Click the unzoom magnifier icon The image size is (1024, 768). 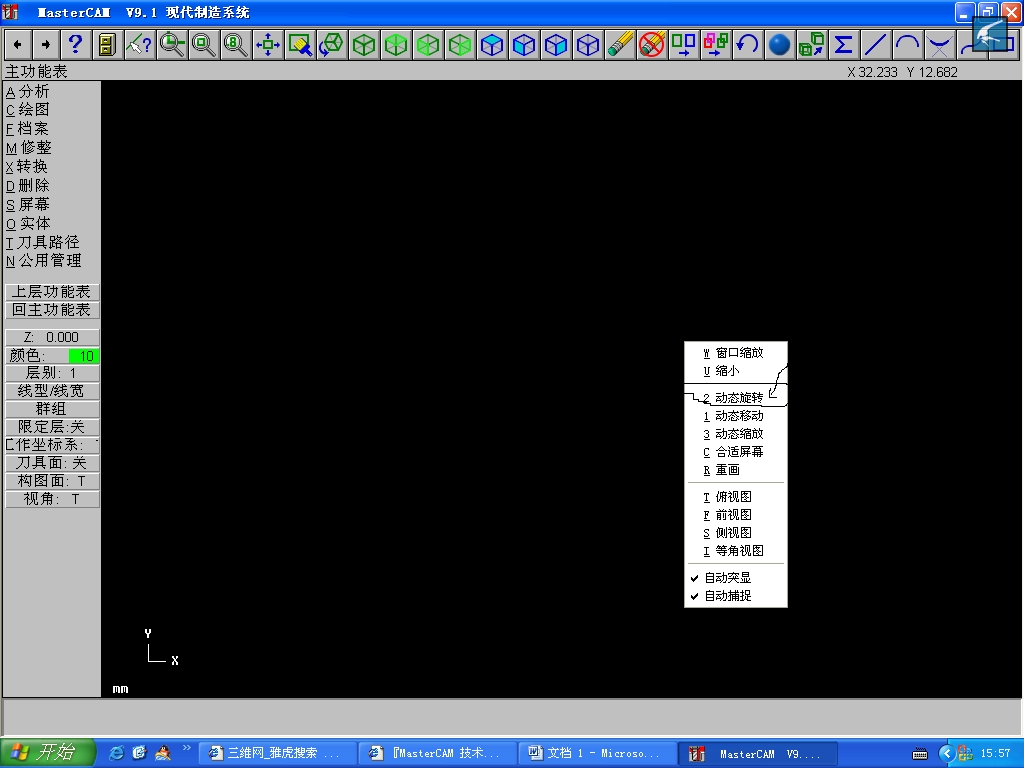click(x=204, y=45)
